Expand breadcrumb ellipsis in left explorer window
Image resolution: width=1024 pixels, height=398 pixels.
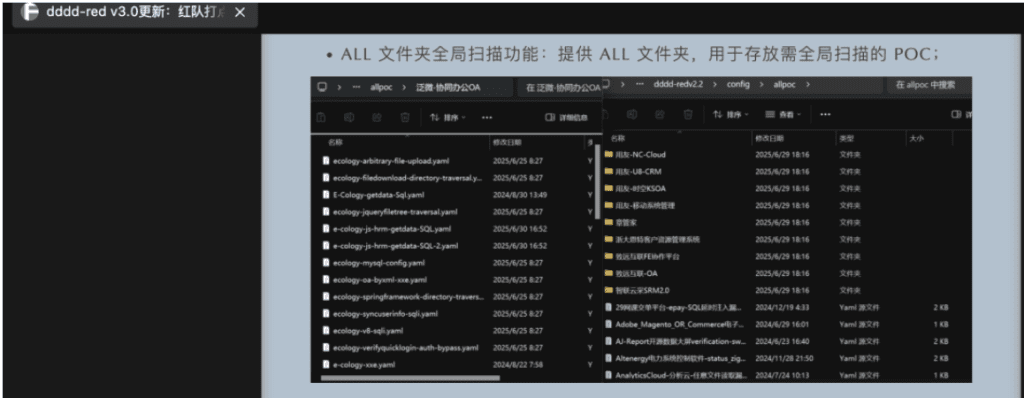[x=357, y=87]
